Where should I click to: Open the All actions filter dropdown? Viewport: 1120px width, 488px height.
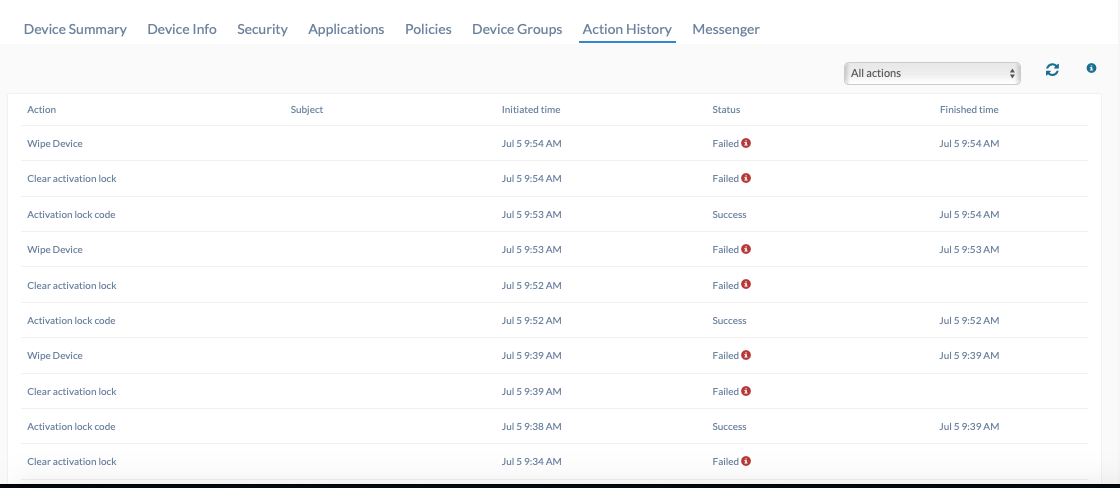pos(932,73)
